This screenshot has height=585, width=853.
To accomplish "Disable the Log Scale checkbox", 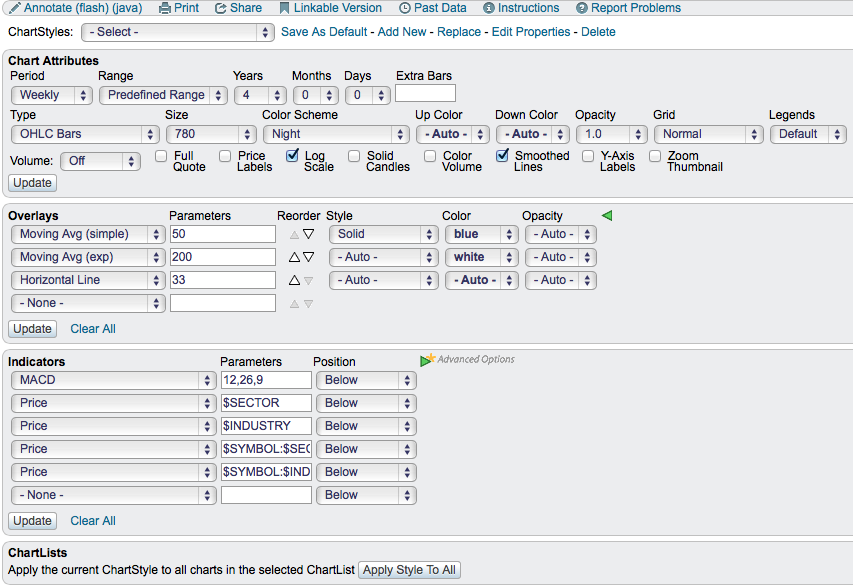I will tap(292, 156).
